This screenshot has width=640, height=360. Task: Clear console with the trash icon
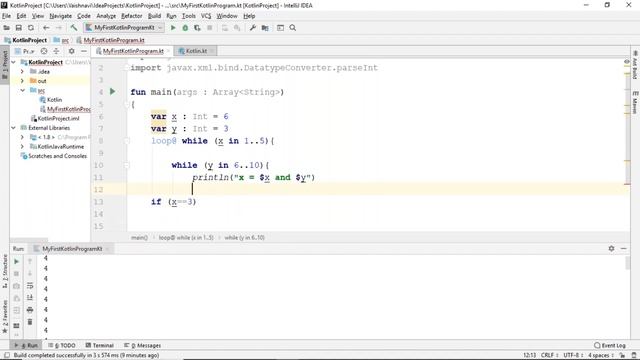tap(30, 322)
